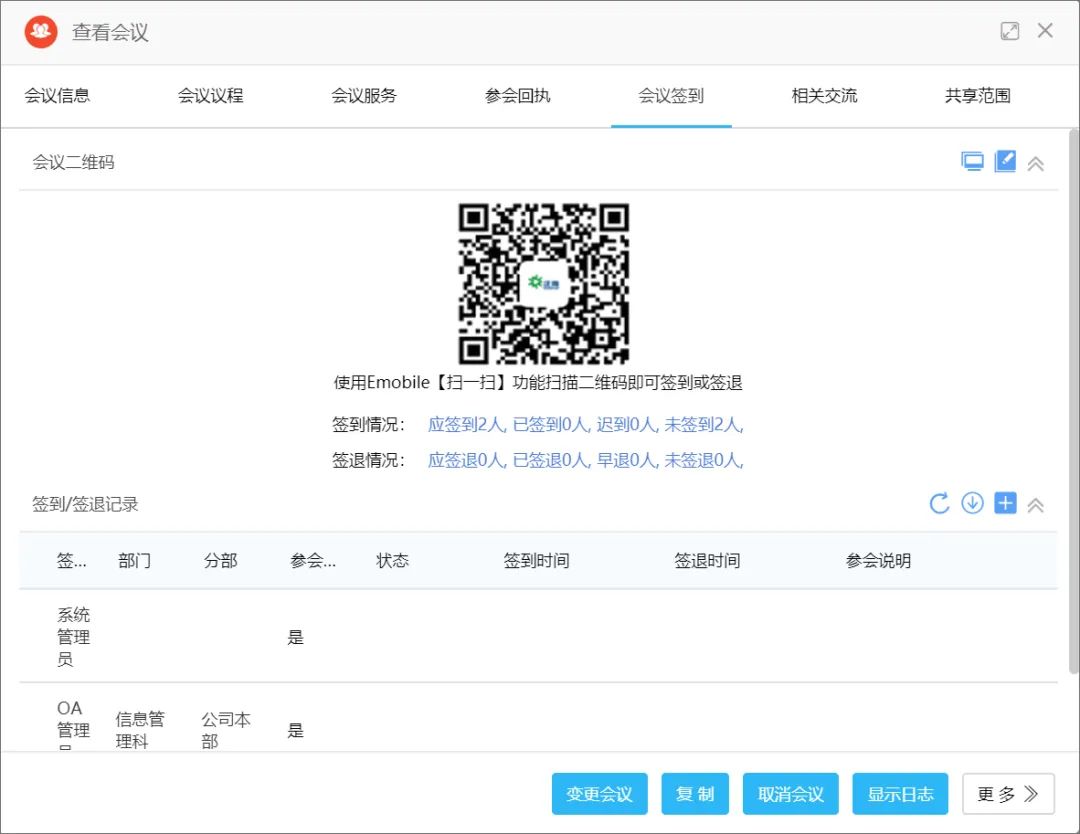The width and height of the screenshot is (1080, 834).
Task: Click the meeting QR code image
Action: 543,284
